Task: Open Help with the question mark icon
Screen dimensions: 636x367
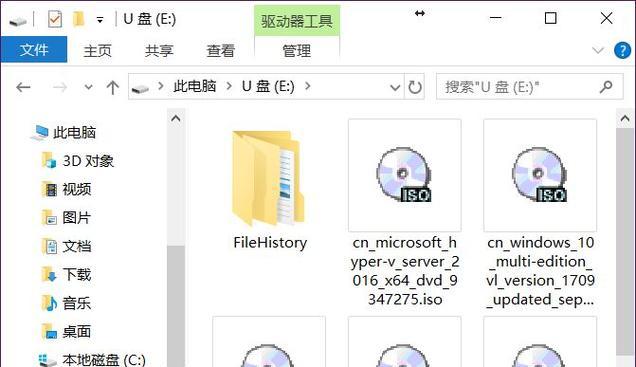Action: coord(622,51)
